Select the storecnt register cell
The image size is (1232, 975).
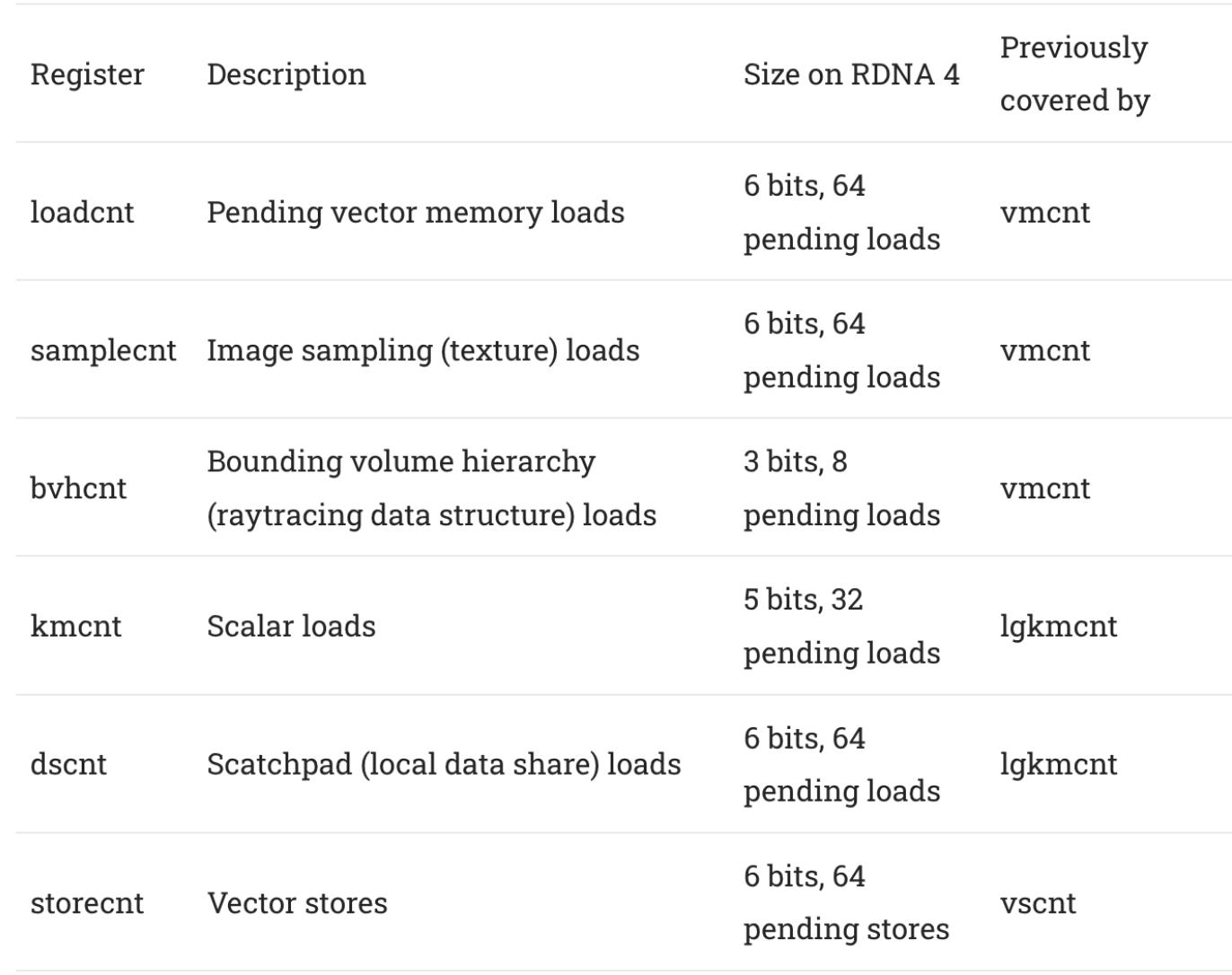click(87, 903)
